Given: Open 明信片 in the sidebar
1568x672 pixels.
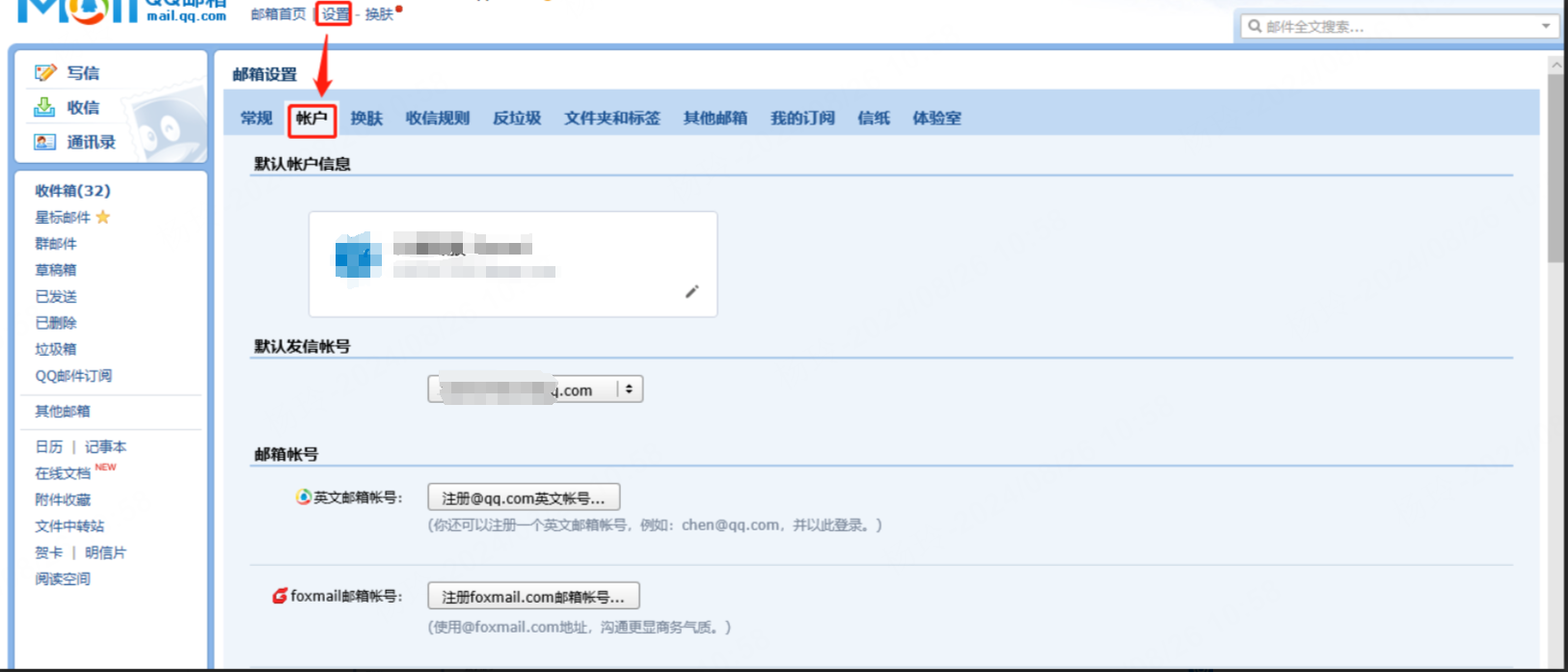Looking at the screenshot, I should pos(105,552).
